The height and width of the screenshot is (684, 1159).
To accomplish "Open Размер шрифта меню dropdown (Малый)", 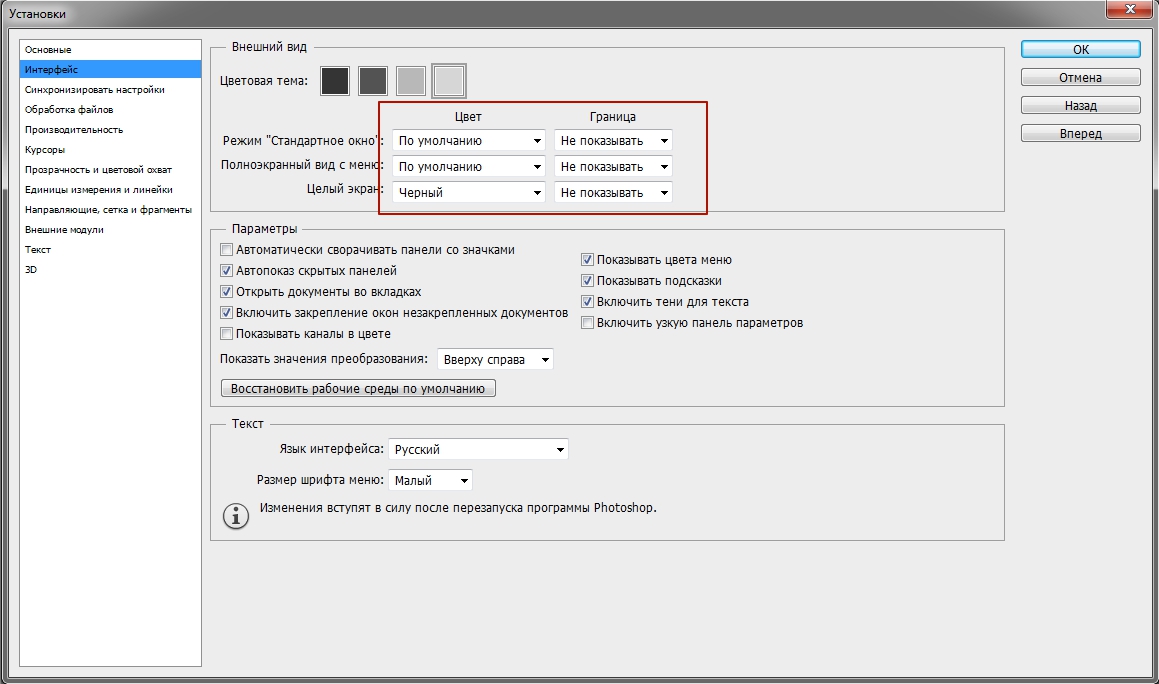I will 430,480.
